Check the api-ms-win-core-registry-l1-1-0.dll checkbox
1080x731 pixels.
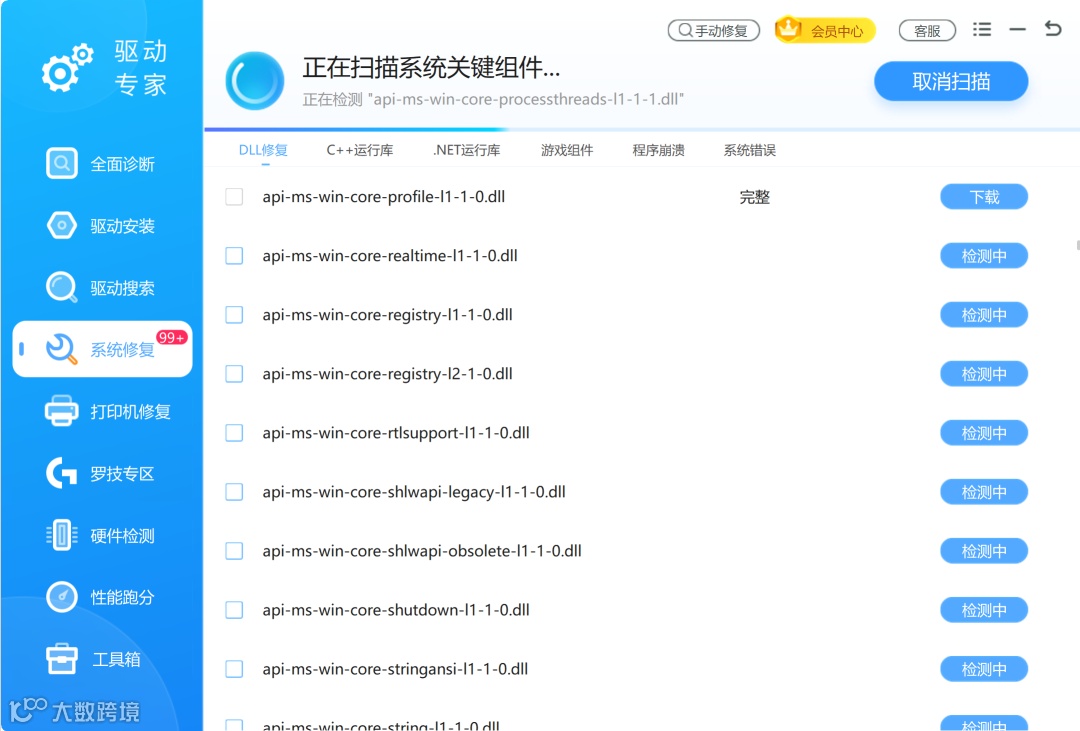234,315
